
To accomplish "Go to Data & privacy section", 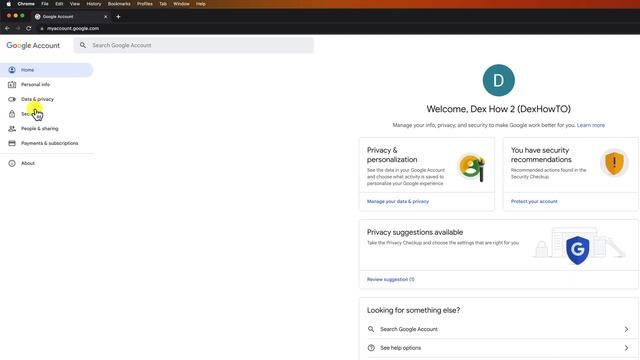I will [37, 99].
